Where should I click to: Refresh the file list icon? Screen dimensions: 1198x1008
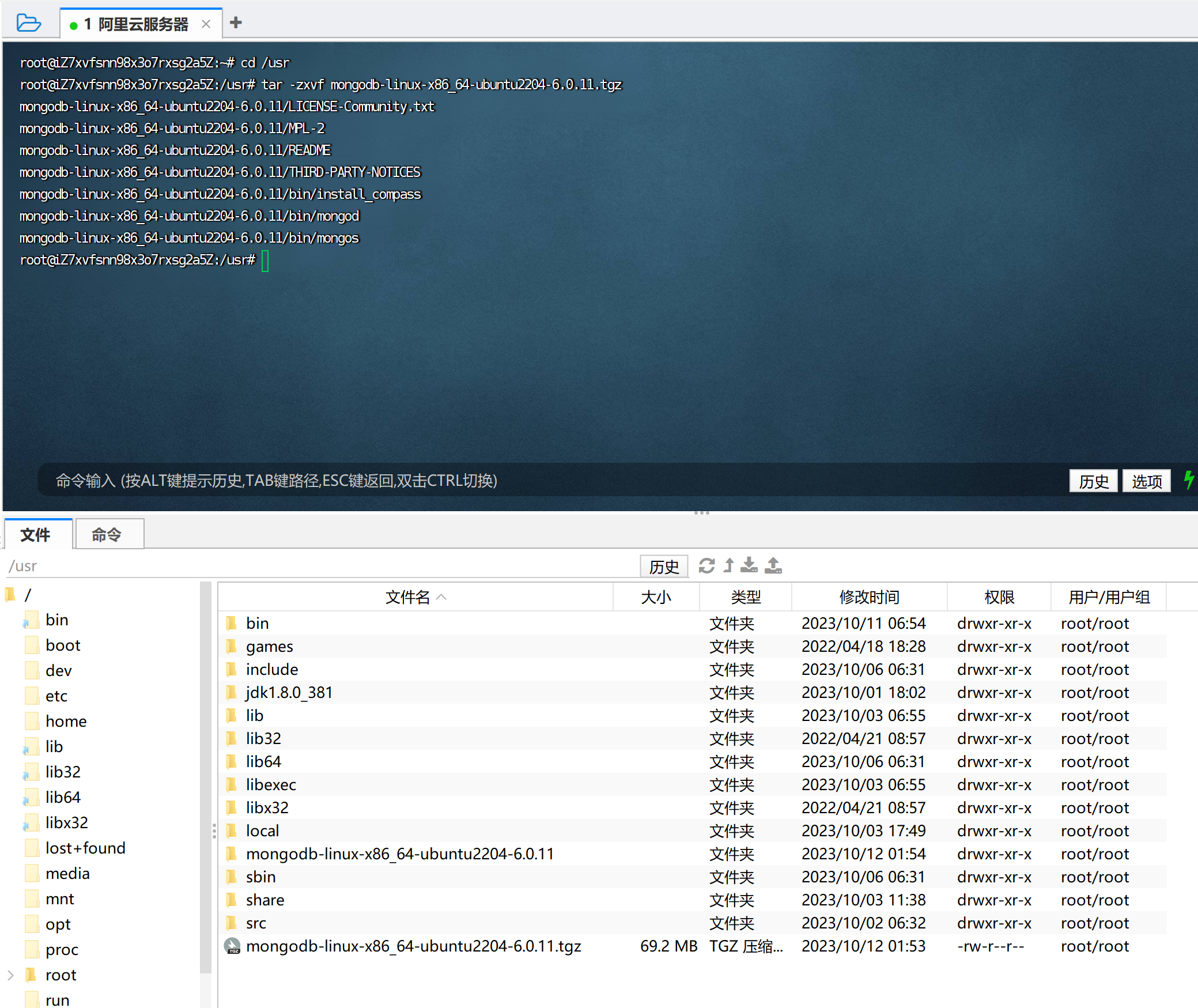[706, 565]
